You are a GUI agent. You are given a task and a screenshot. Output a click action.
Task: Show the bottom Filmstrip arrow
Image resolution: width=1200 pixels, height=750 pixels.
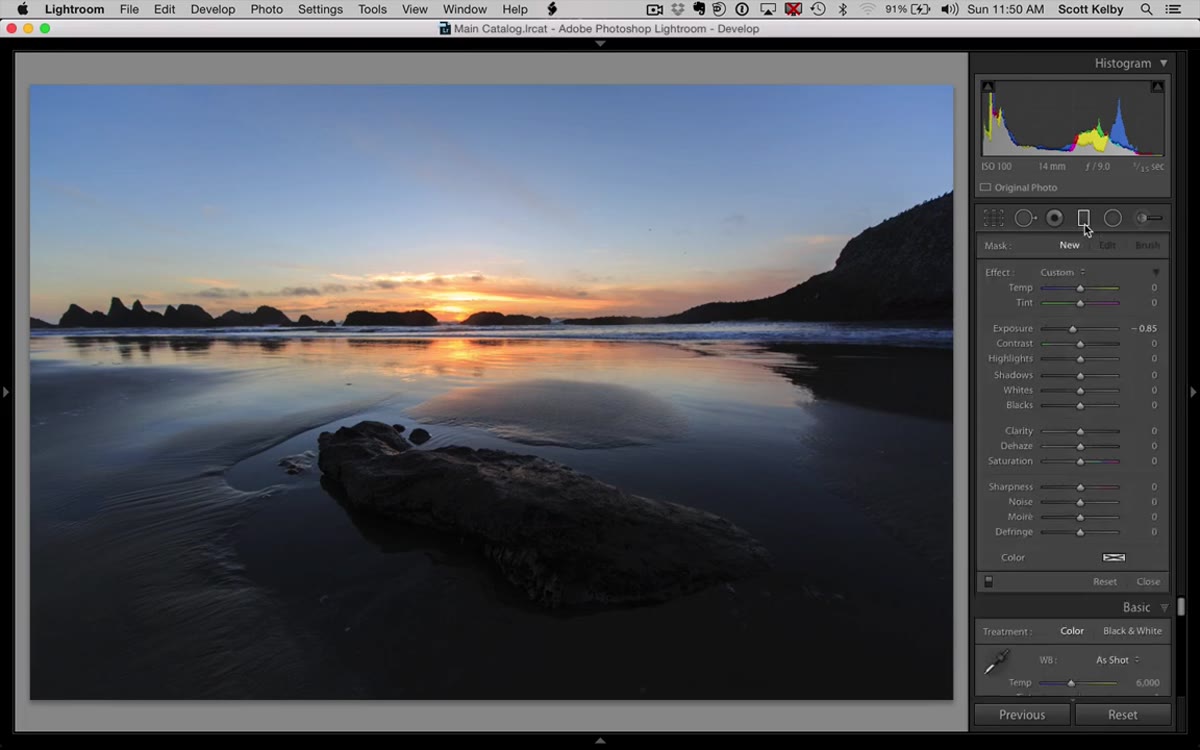click(600, 741)
